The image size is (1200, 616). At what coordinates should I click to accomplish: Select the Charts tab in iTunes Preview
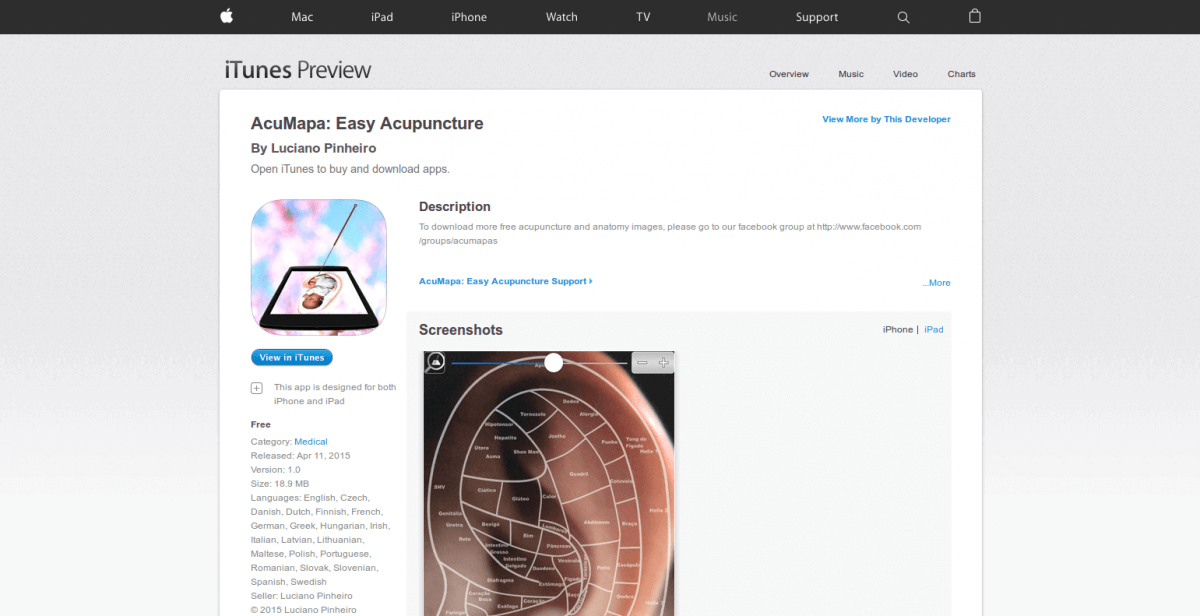pos(962,74)
